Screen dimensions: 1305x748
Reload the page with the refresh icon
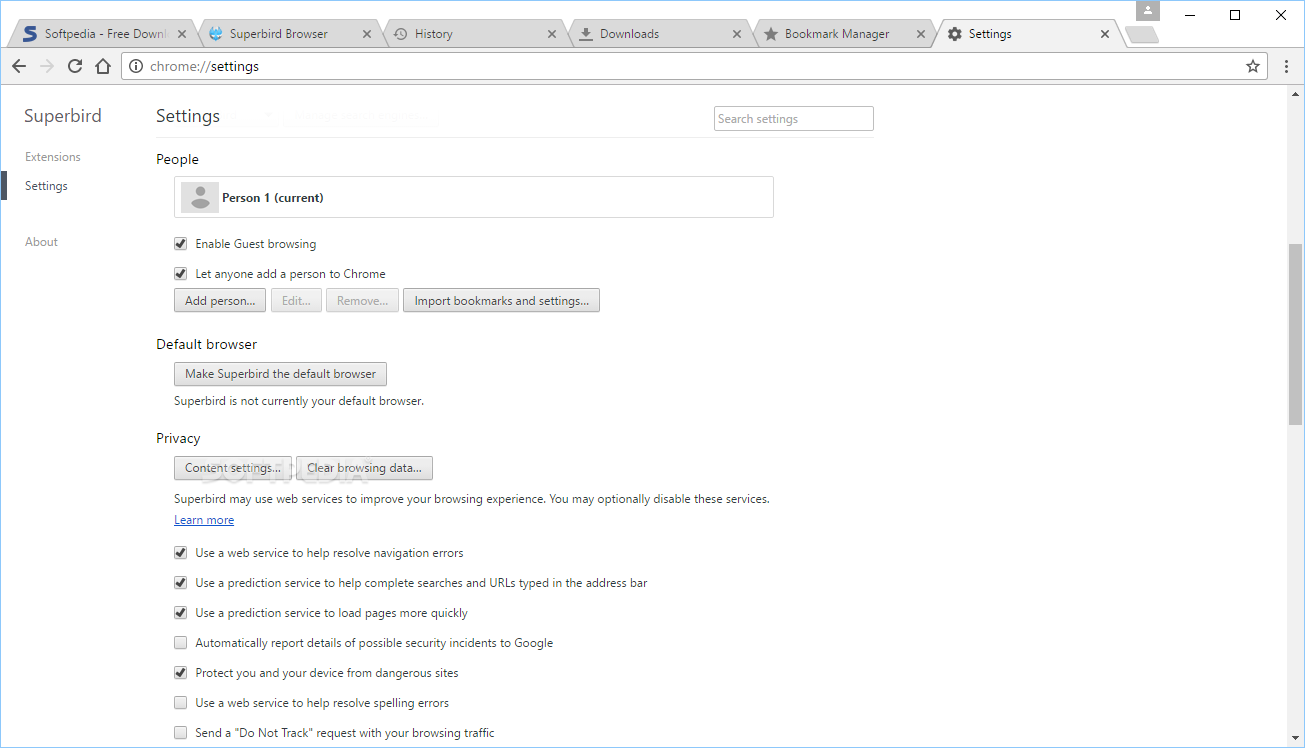[x=75, y=66]
